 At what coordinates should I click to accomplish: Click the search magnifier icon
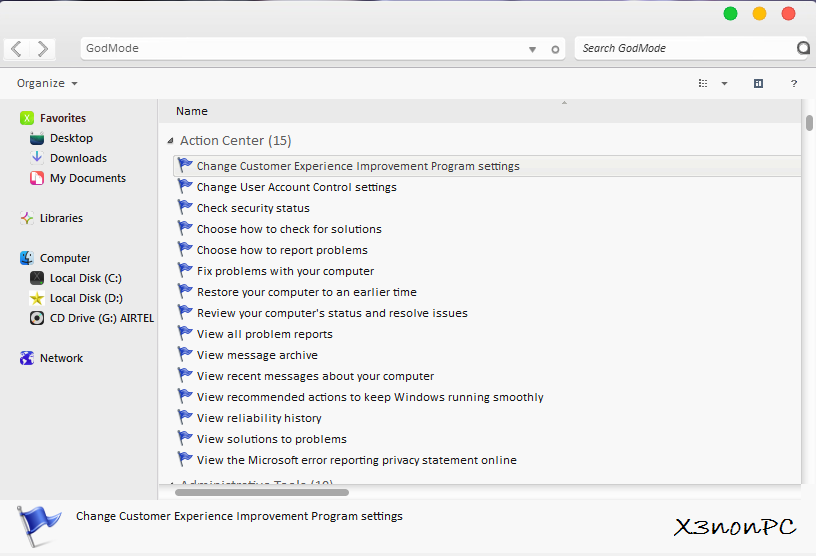click(804, 48)
